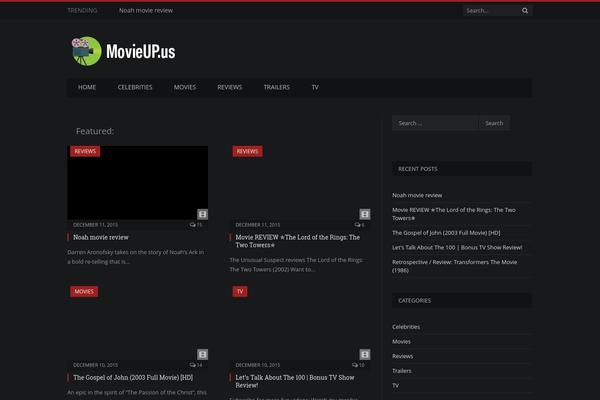
Task: Open recent post Let's Talk About The 100
Action: click(x=457, y=247)
